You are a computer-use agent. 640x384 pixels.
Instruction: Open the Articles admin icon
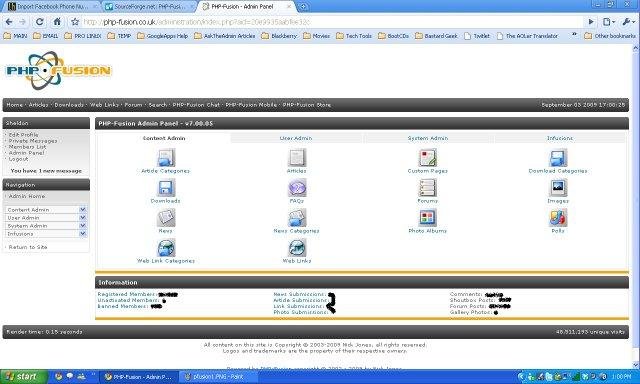297,158
